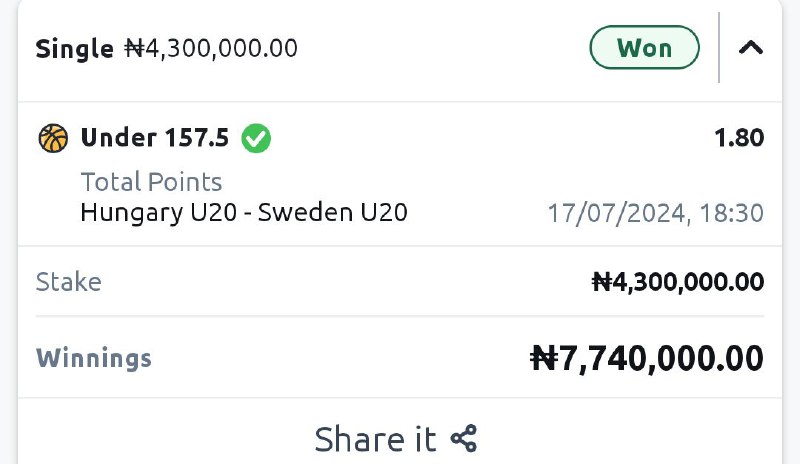
Task: Click the 1.80 odds value
Action: pos(739,138)
